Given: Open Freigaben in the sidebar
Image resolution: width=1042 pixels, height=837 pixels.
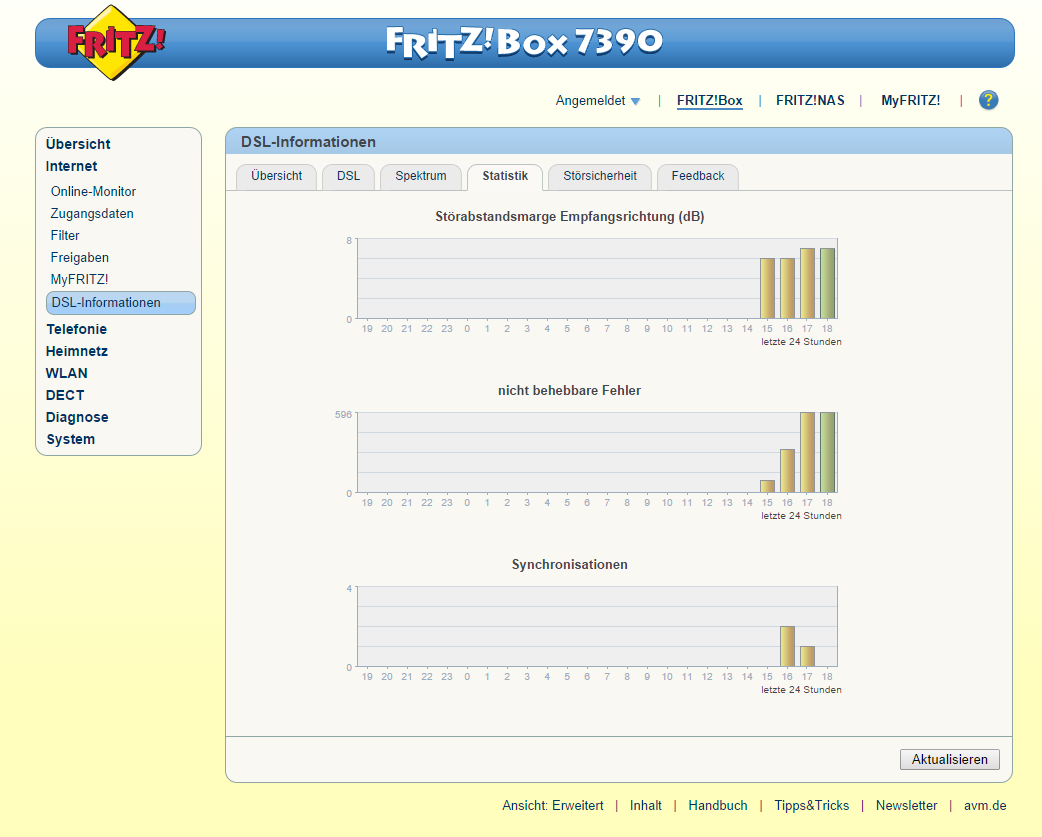Looking at the screenshot, I should point(79,257).
